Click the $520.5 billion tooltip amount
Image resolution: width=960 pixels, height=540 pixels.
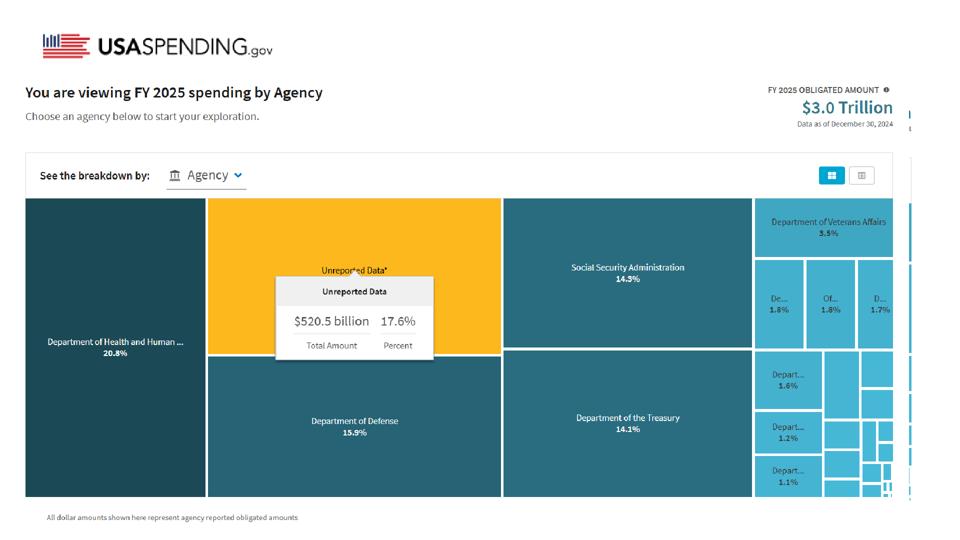pyautogui.click(x=331, y=321)
